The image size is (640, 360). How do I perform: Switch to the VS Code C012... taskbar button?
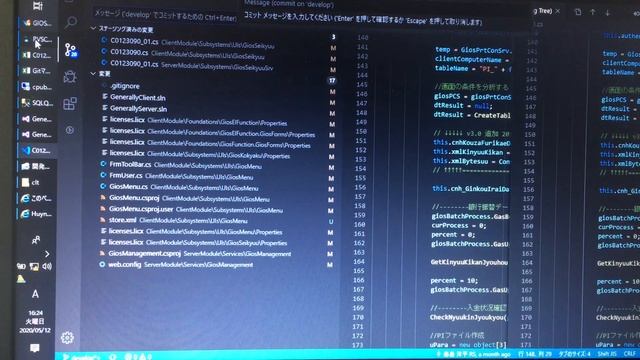click(38, 151)
